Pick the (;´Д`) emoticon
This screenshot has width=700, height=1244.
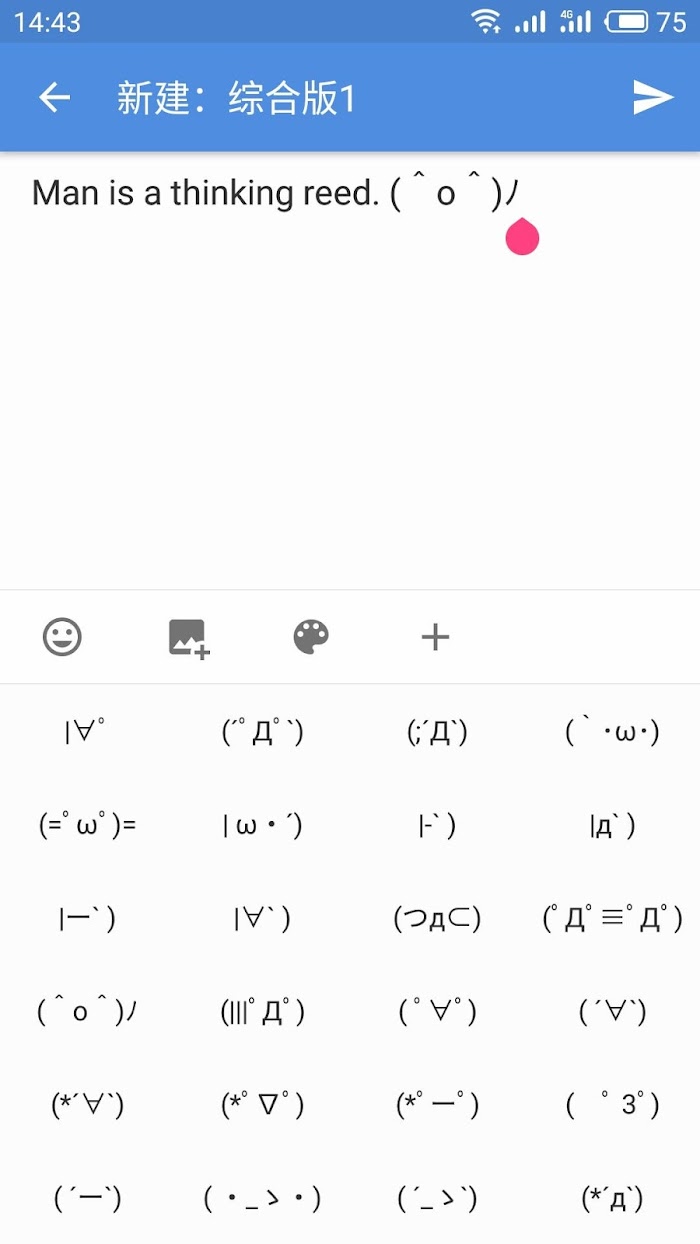click(437, 733)
